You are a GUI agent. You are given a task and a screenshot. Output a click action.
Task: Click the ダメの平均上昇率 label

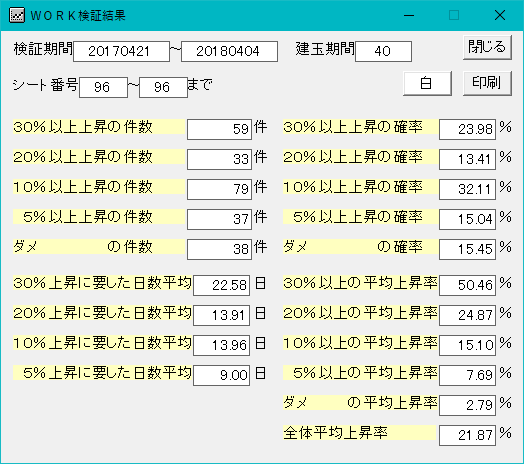(360, 403)
